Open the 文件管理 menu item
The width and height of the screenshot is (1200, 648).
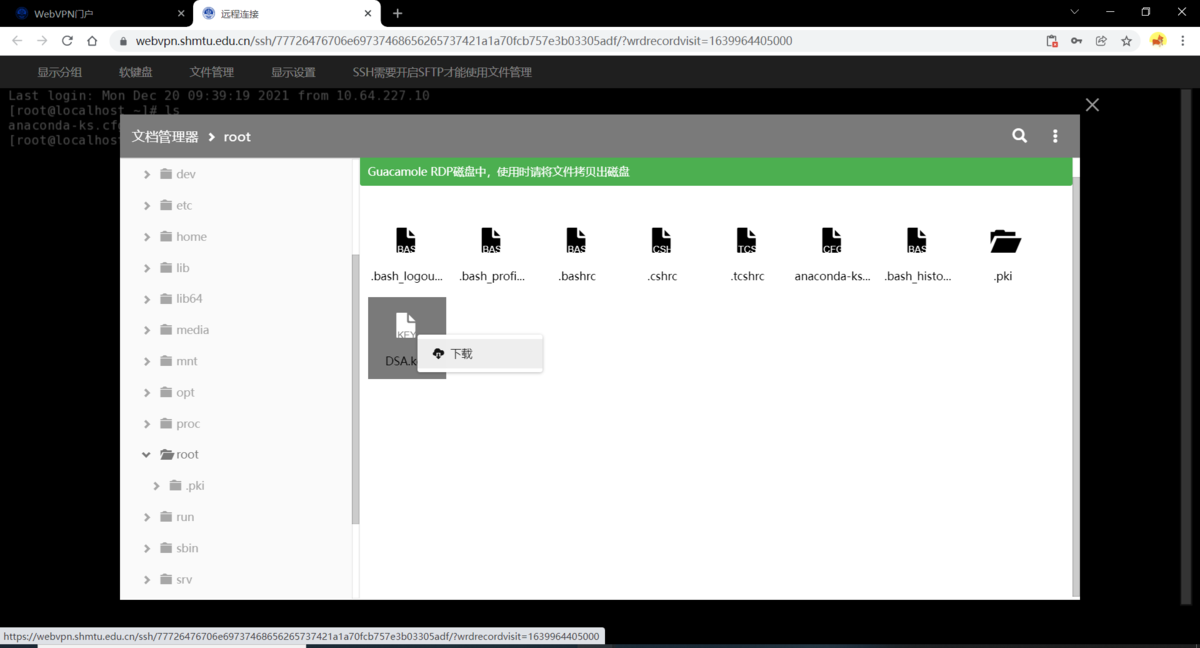[211, 72]
